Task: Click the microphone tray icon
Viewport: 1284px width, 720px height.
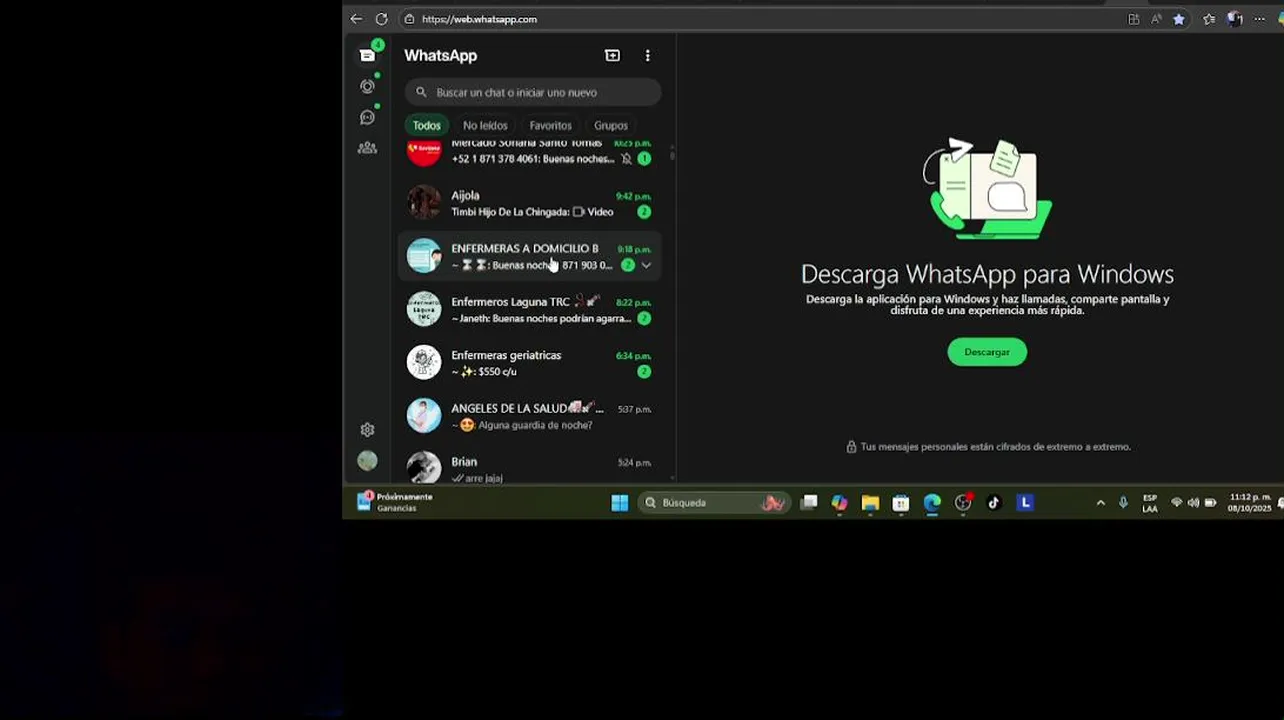Action: [x=1123, y=503]
